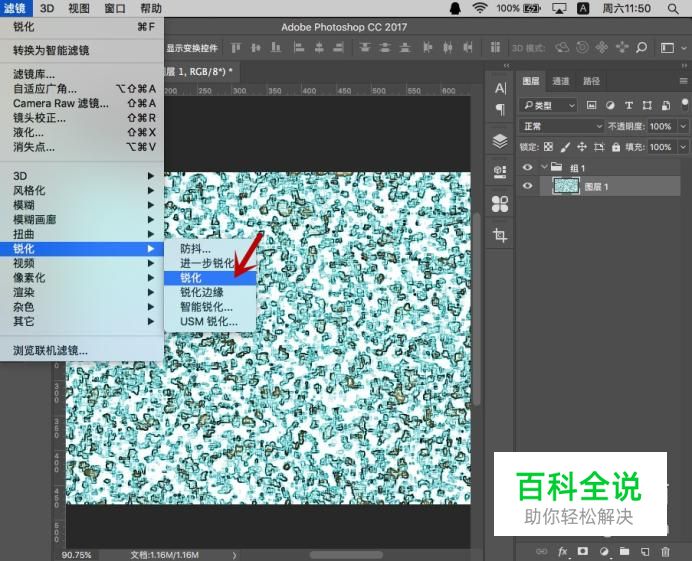
Task: Open the 帮助 menu in menu bar
Action: (151, 8)
